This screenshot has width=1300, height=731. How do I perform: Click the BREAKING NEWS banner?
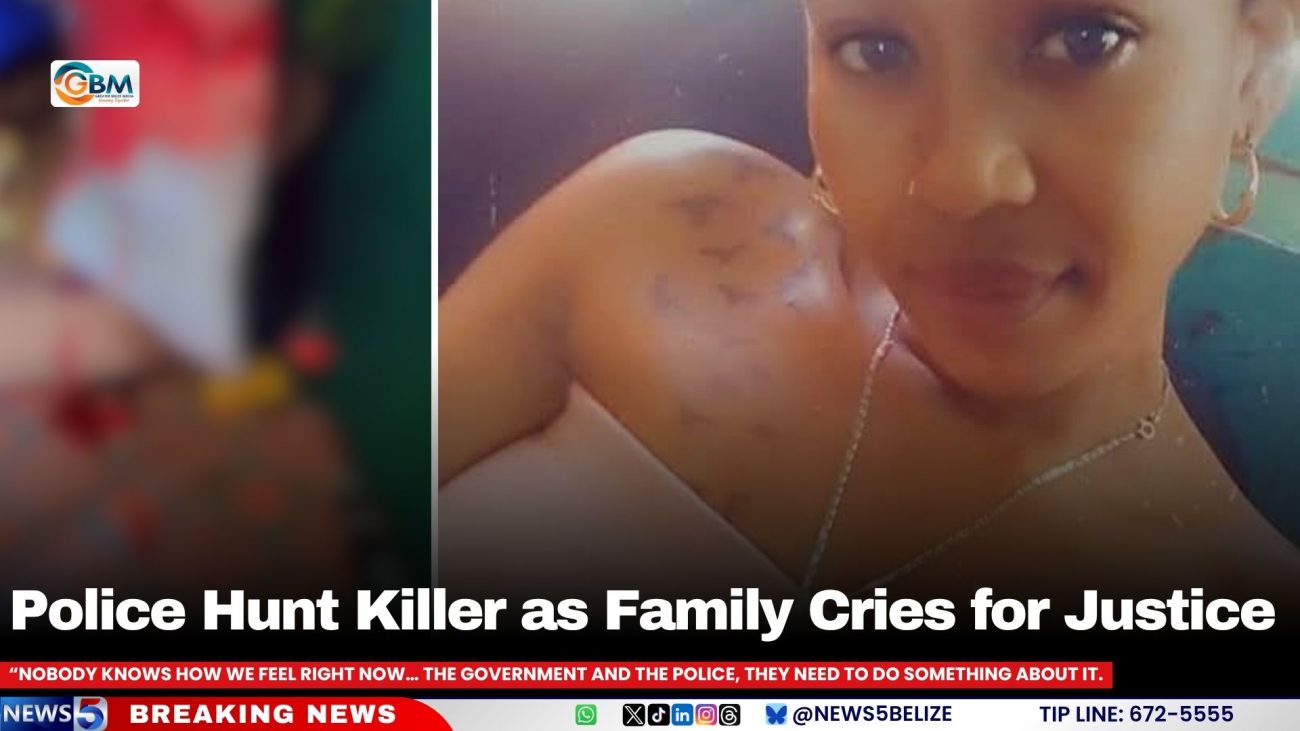[x=263, y=714]
